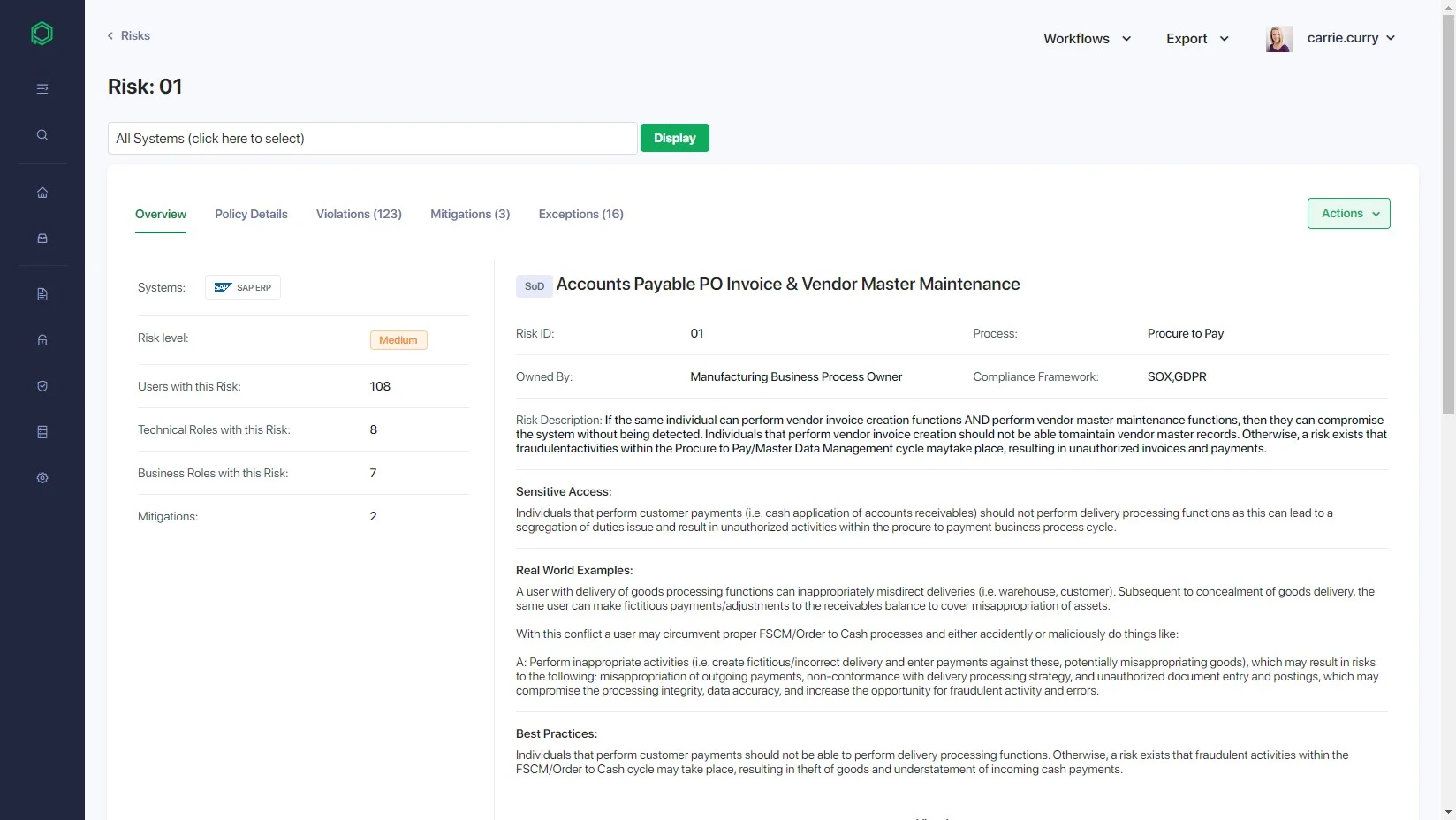Viewport: 1456px width, 820px height.
Task: Click Users with this Risk count 108
Action: [380, 386]
